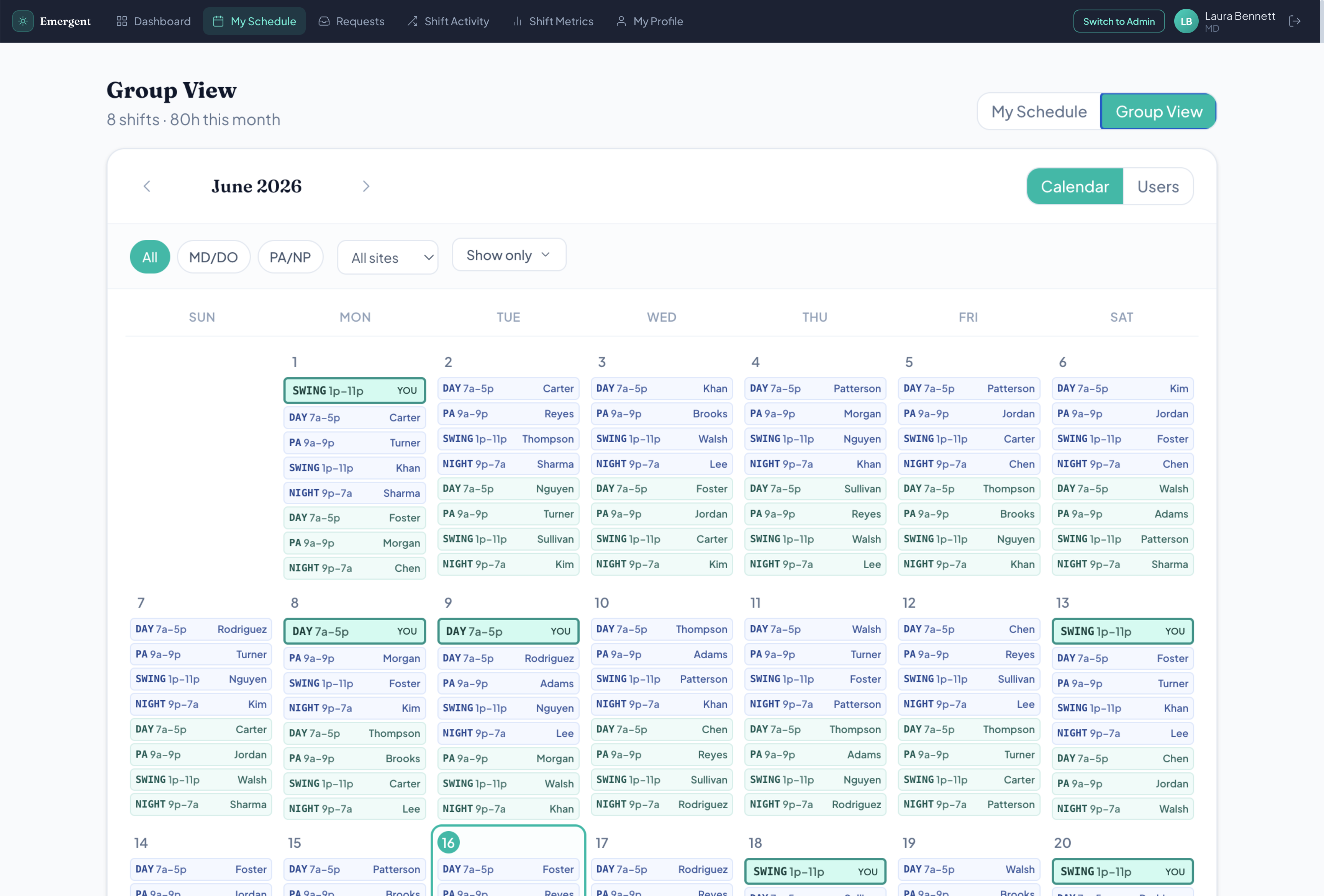Click June 4 NIGHT shift for Khan
Viewport: 1324px width, 896px height.
tap(815, 464)
